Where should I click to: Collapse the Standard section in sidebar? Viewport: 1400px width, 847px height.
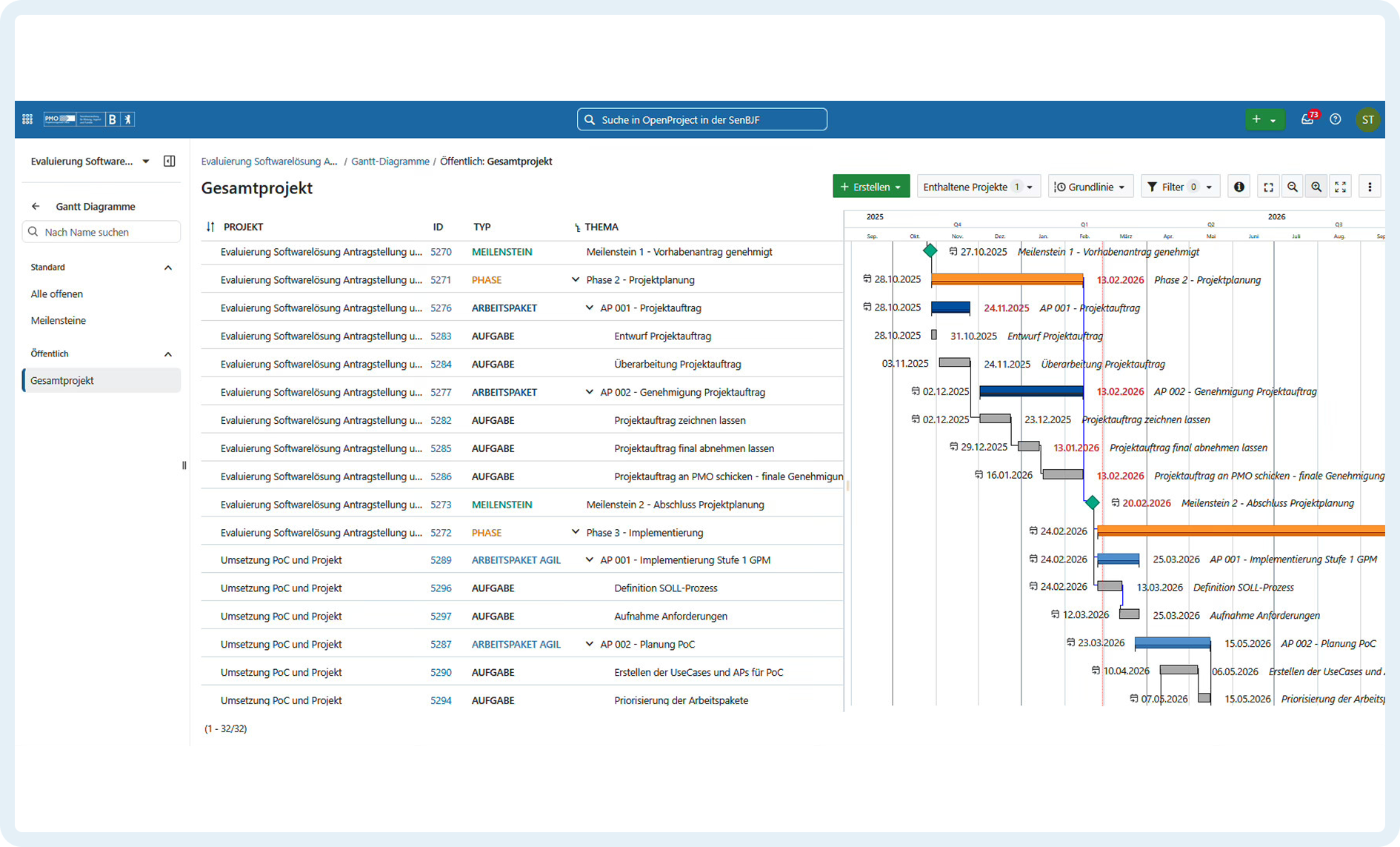(x=168, y=268)
